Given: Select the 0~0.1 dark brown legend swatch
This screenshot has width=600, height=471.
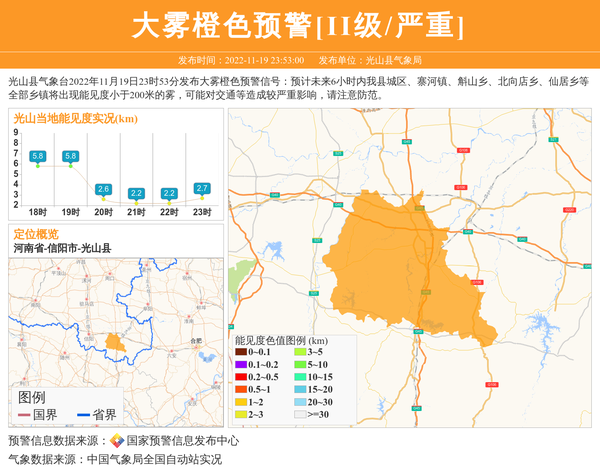Looking at the screenshot, I should point(242,353).
